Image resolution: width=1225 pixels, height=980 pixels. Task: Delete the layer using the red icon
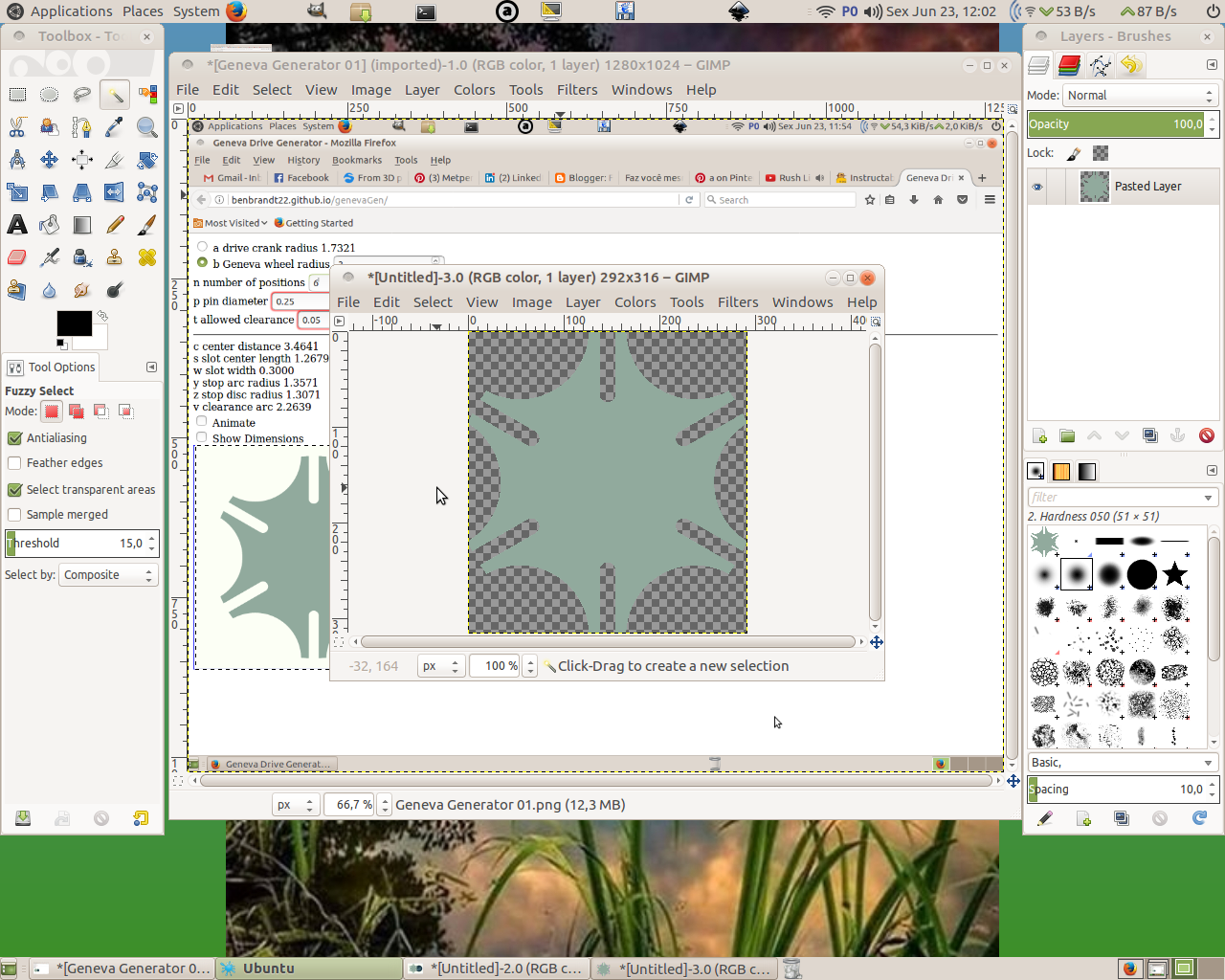tap(1207, 436)
